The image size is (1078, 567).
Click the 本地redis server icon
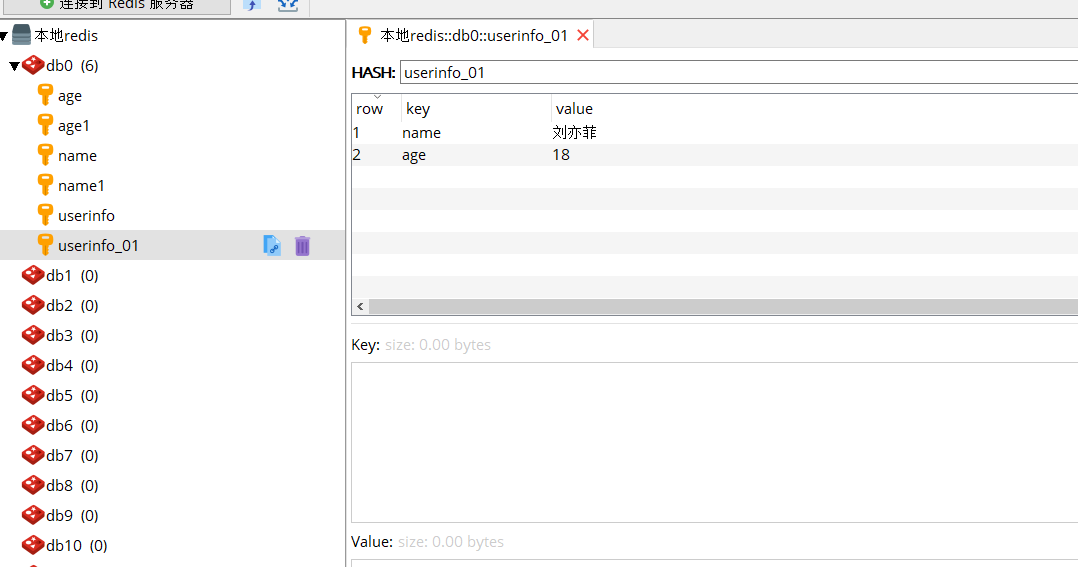[22, 36]
